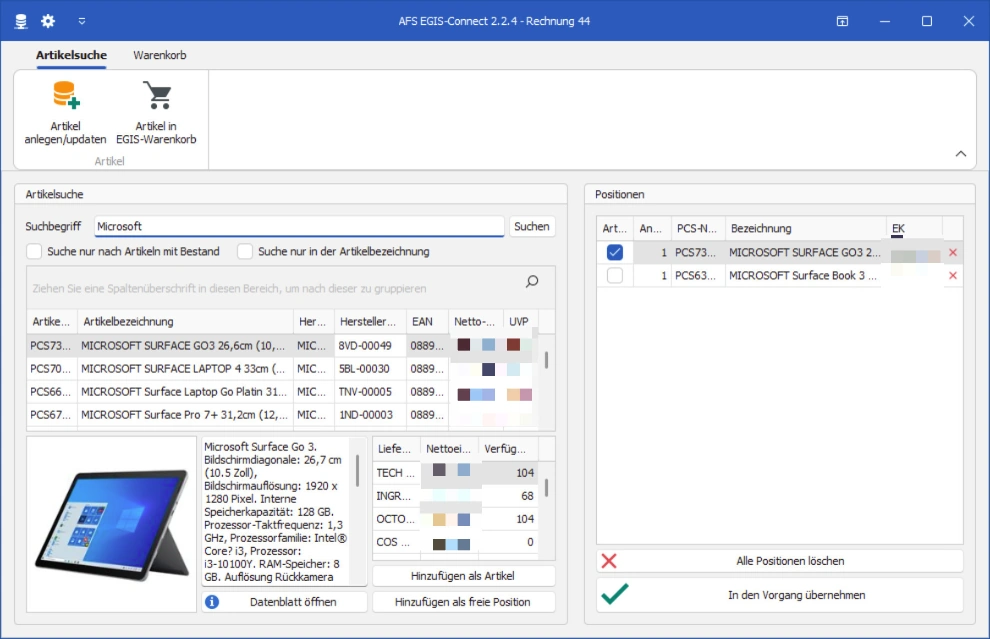Click In den Vorgang übernehmen button
990x639 pixels.
(780, 595)
